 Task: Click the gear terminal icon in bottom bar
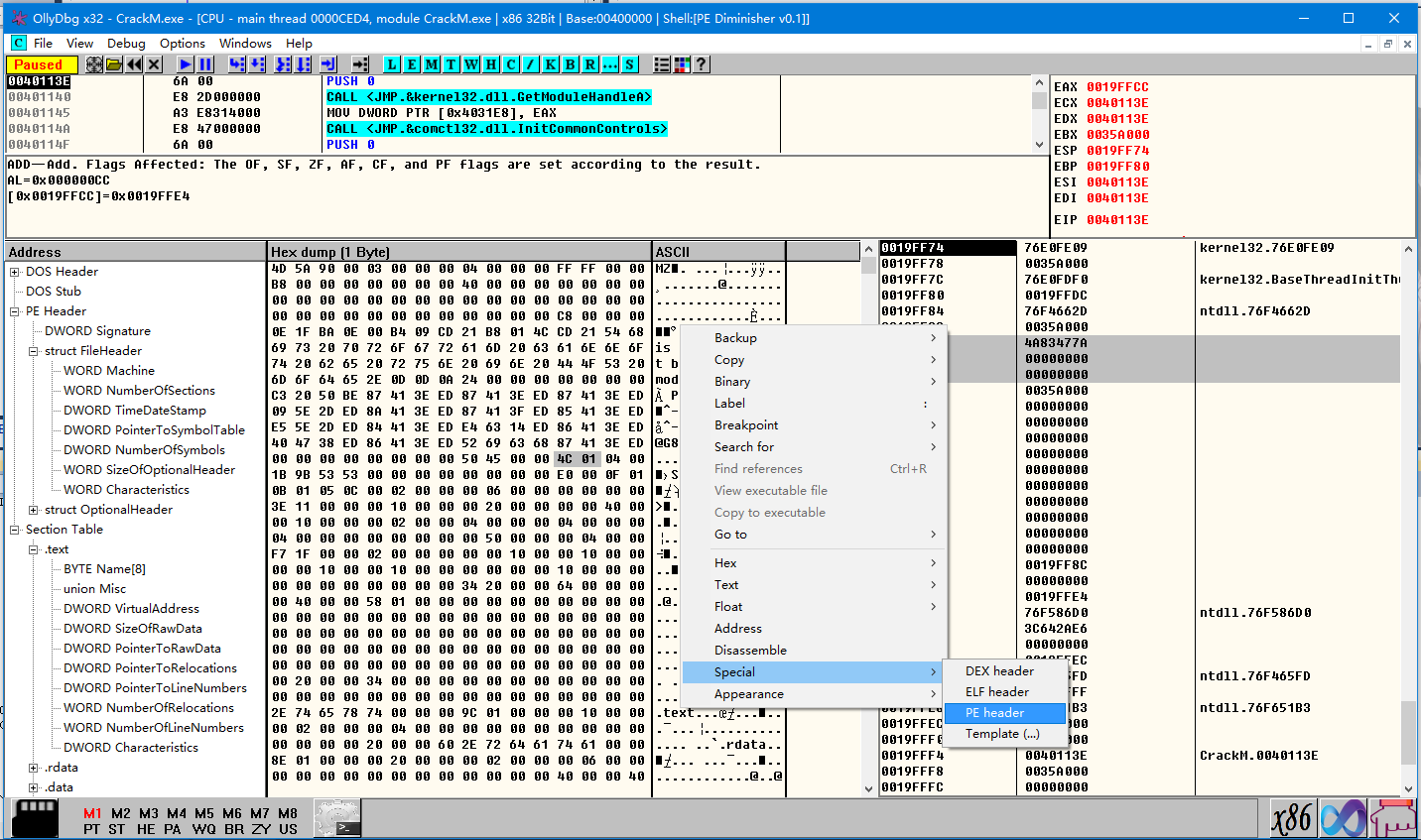tap(337, 819)
